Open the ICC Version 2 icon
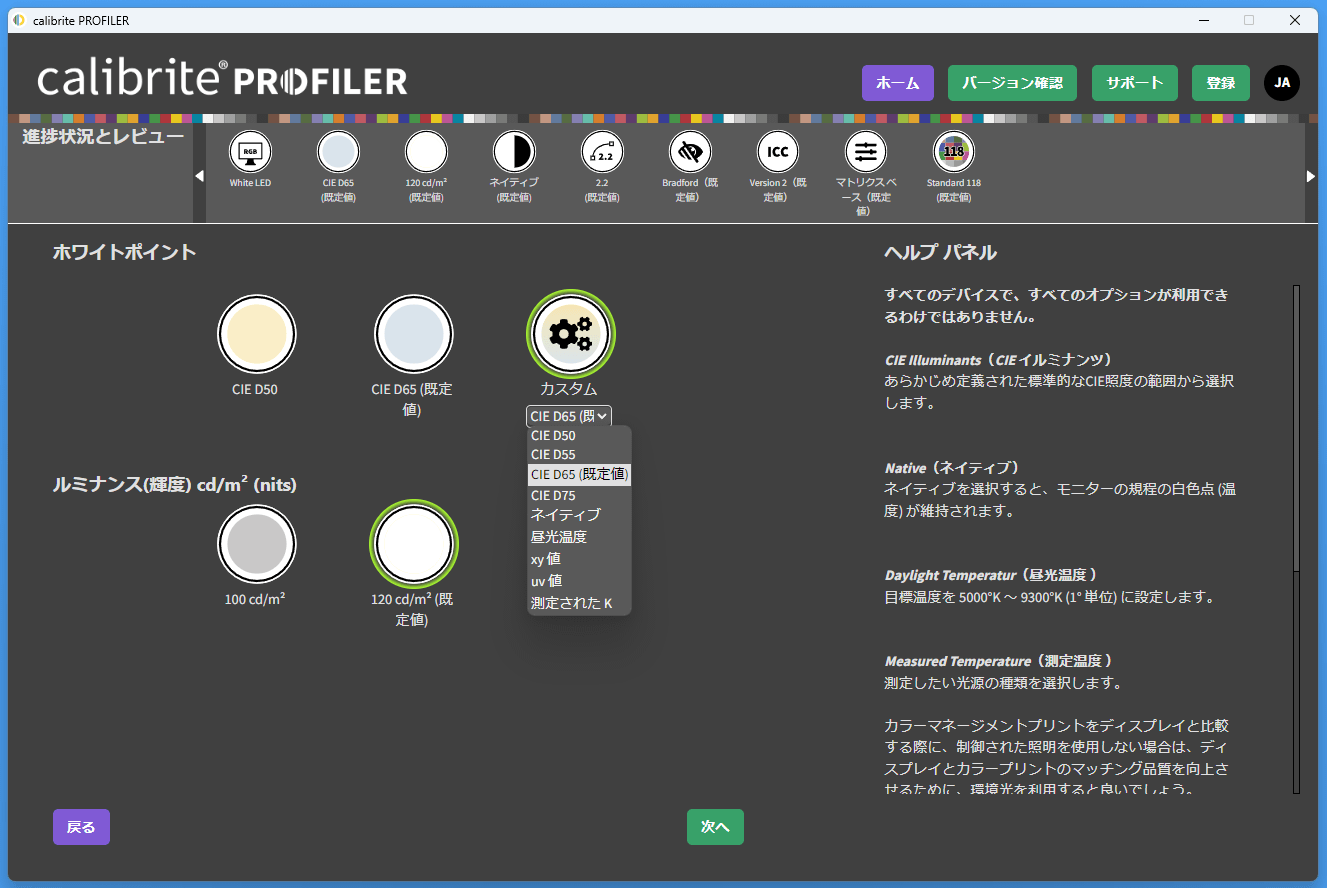1327x888 pixels. (778, 152)
